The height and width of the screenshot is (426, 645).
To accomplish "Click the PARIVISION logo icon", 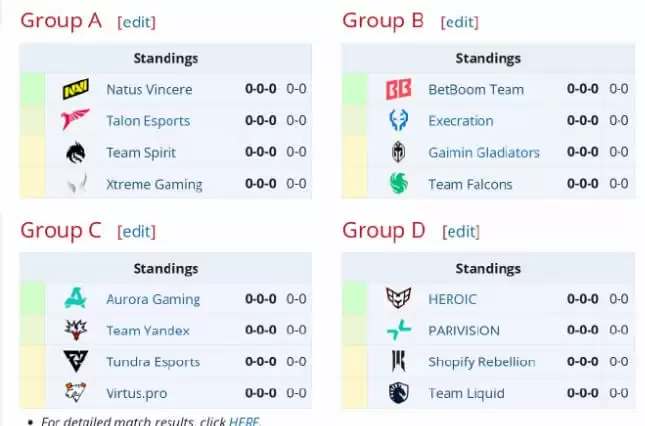I will tap(397, 330).
